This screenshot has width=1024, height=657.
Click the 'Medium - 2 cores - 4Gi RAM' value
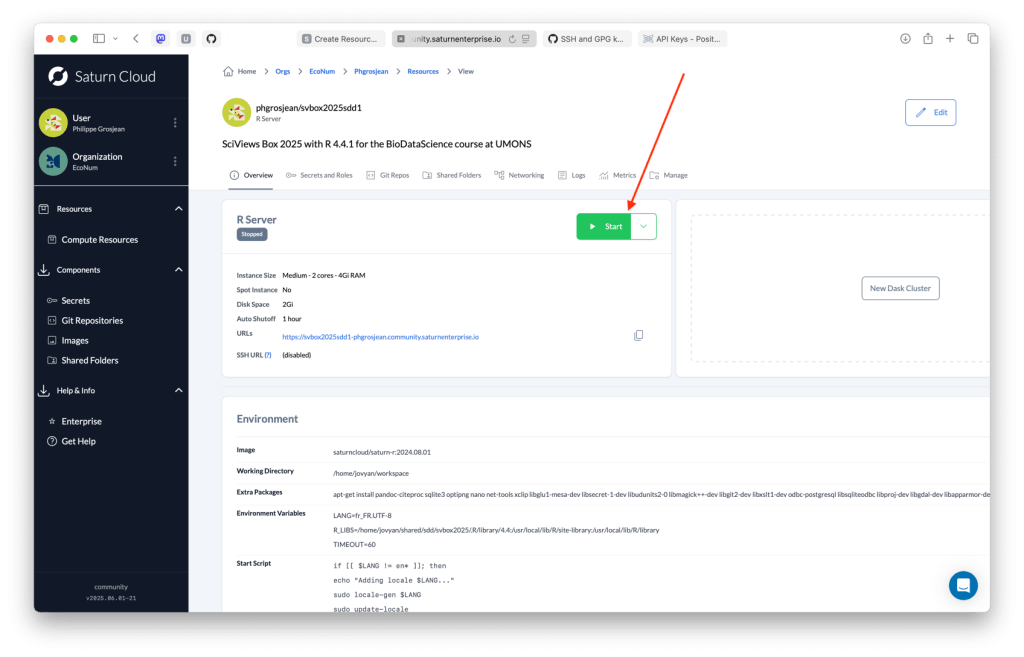[324, 276]
